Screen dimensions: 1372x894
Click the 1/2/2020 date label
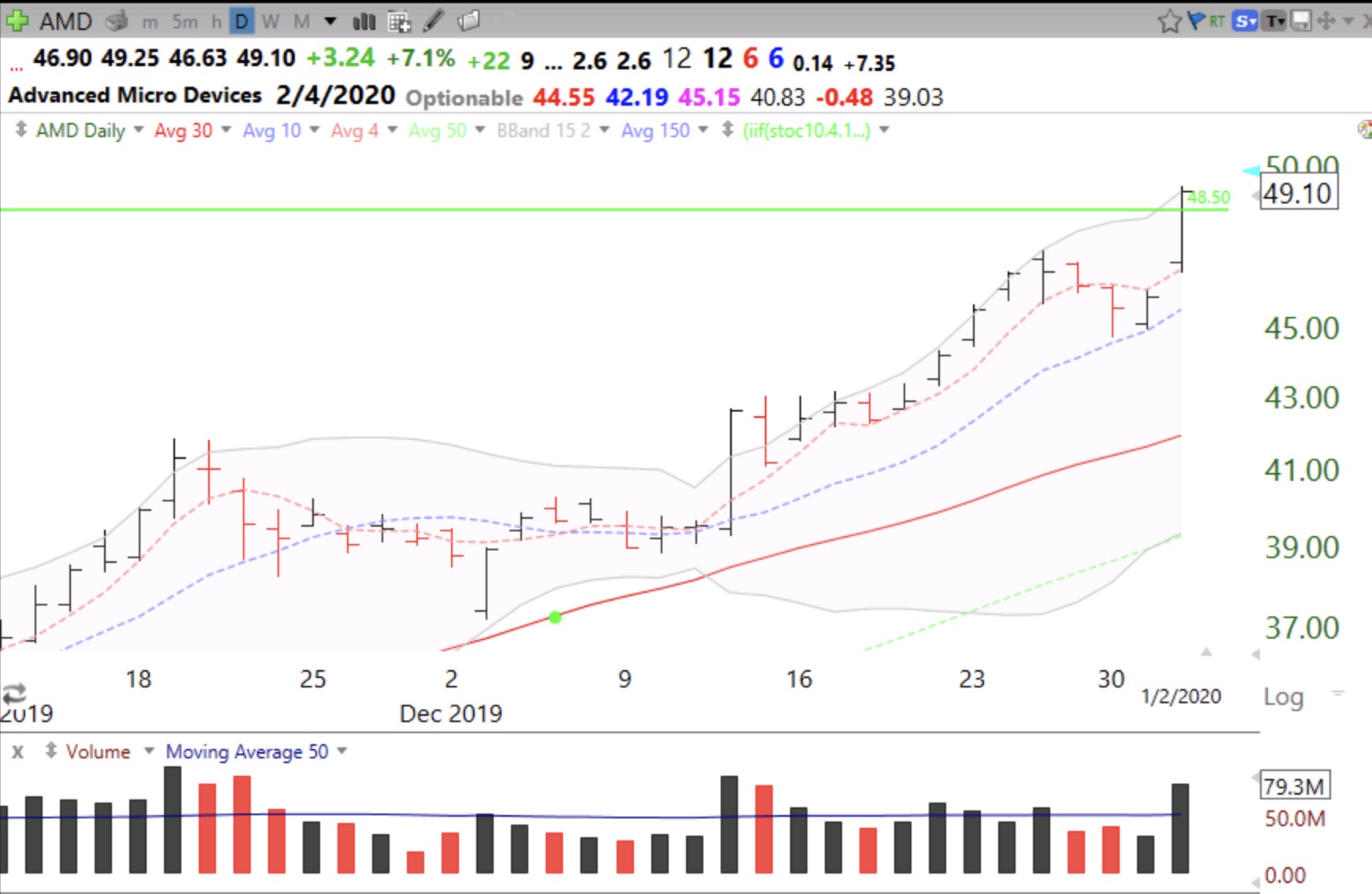[x=1181, y=696]
